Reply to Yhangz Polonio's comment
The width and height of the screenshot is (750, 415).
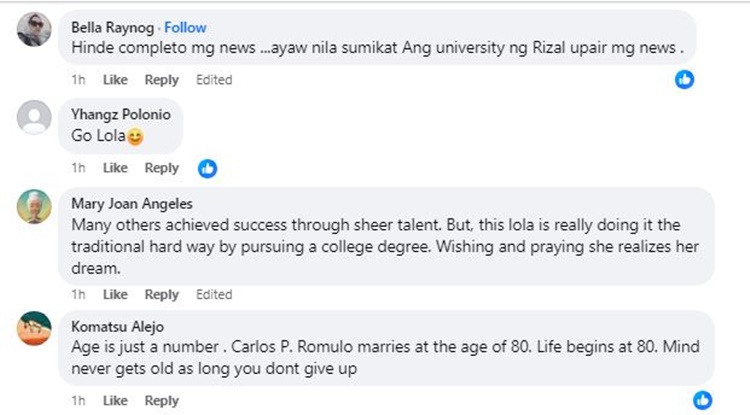coord(161,168)
